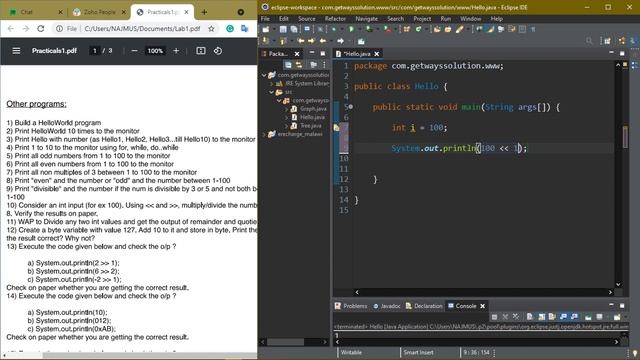
Task: Click the Save icon in Eclipse toolbar
Action: [x=283, y=29]
